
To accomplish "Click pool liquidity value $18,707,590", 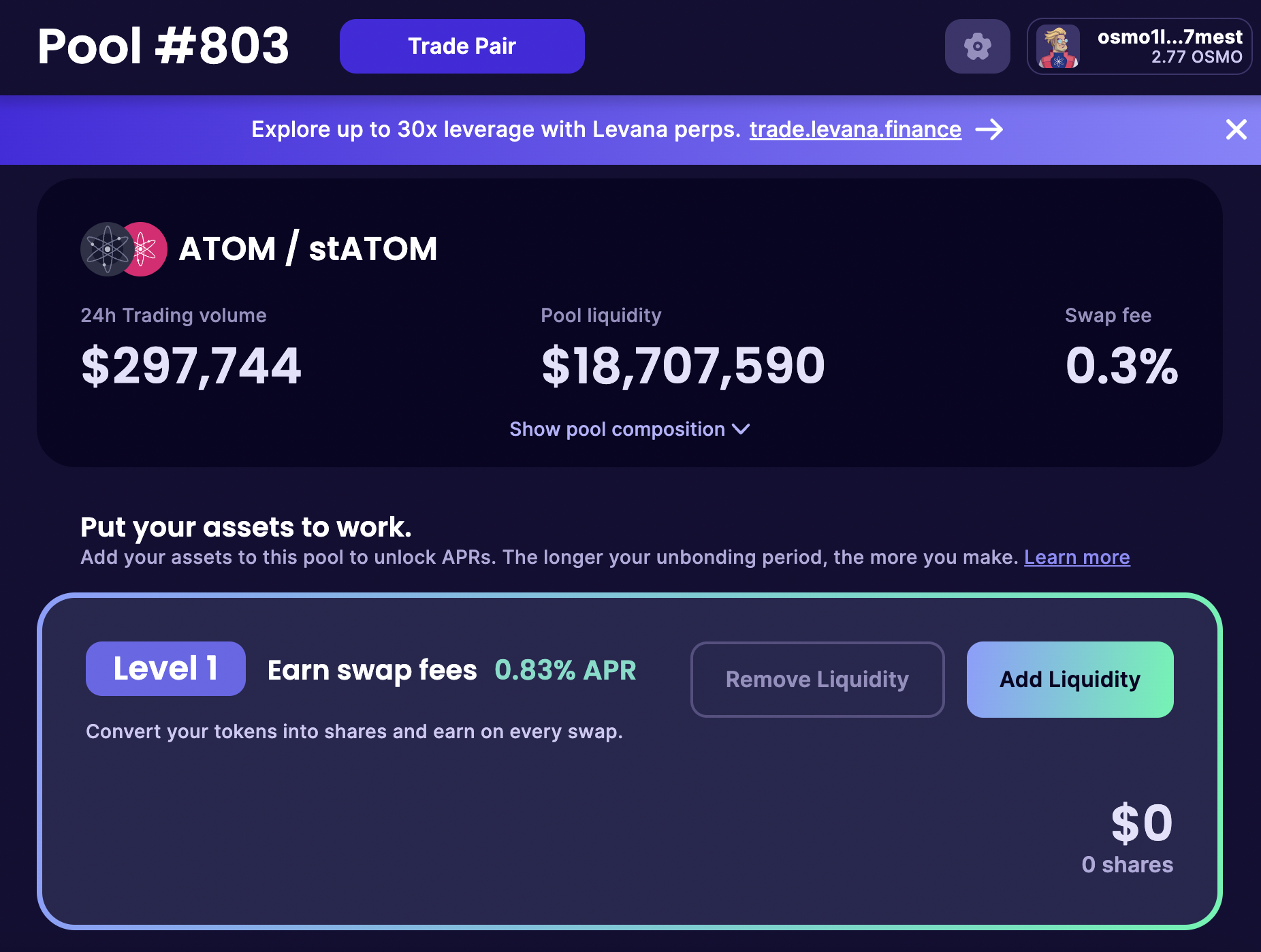I will click(683, 366).
